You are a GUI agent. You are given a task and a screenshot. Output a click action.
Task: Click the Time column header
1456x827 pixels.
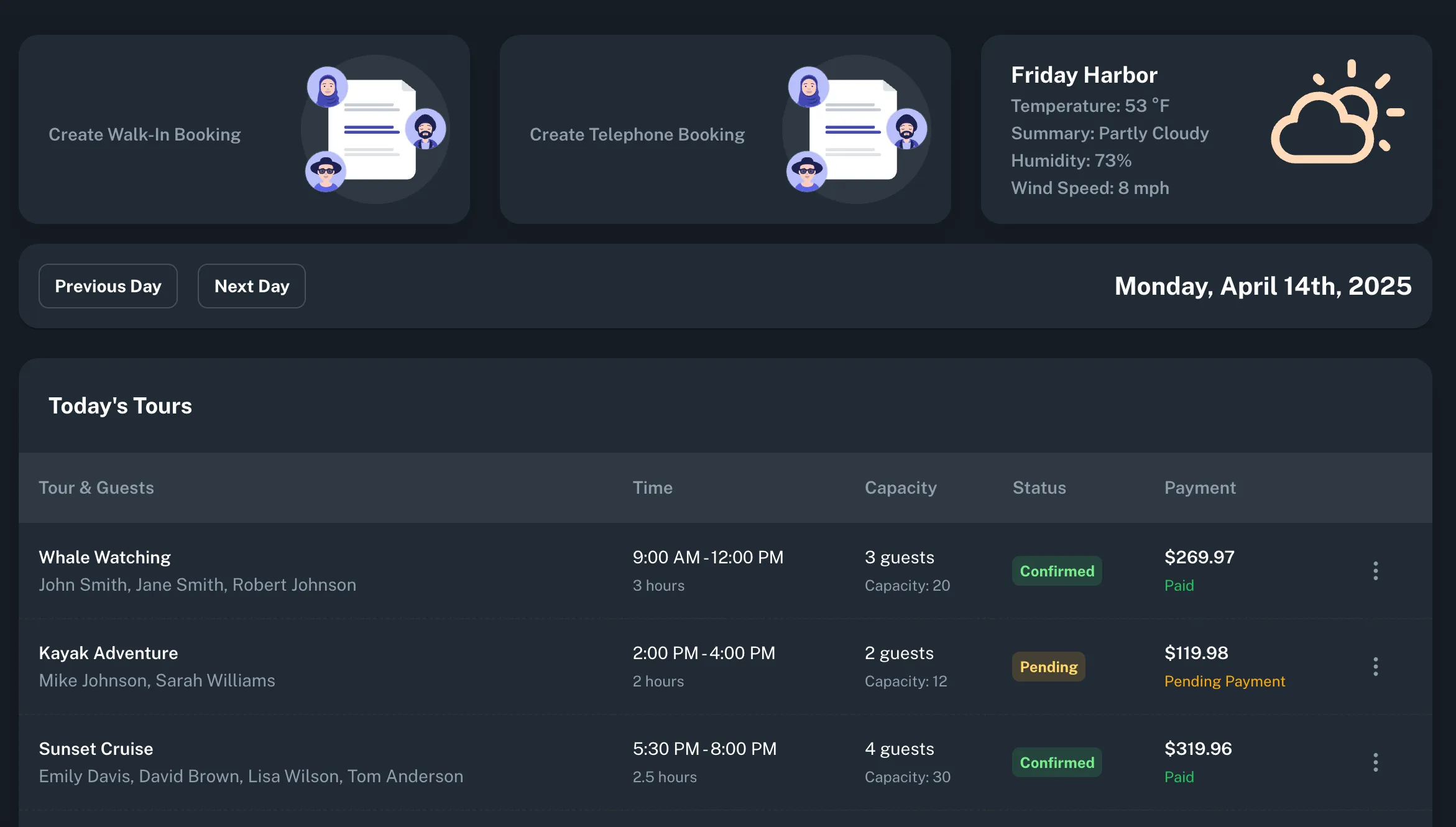point(652,487)
